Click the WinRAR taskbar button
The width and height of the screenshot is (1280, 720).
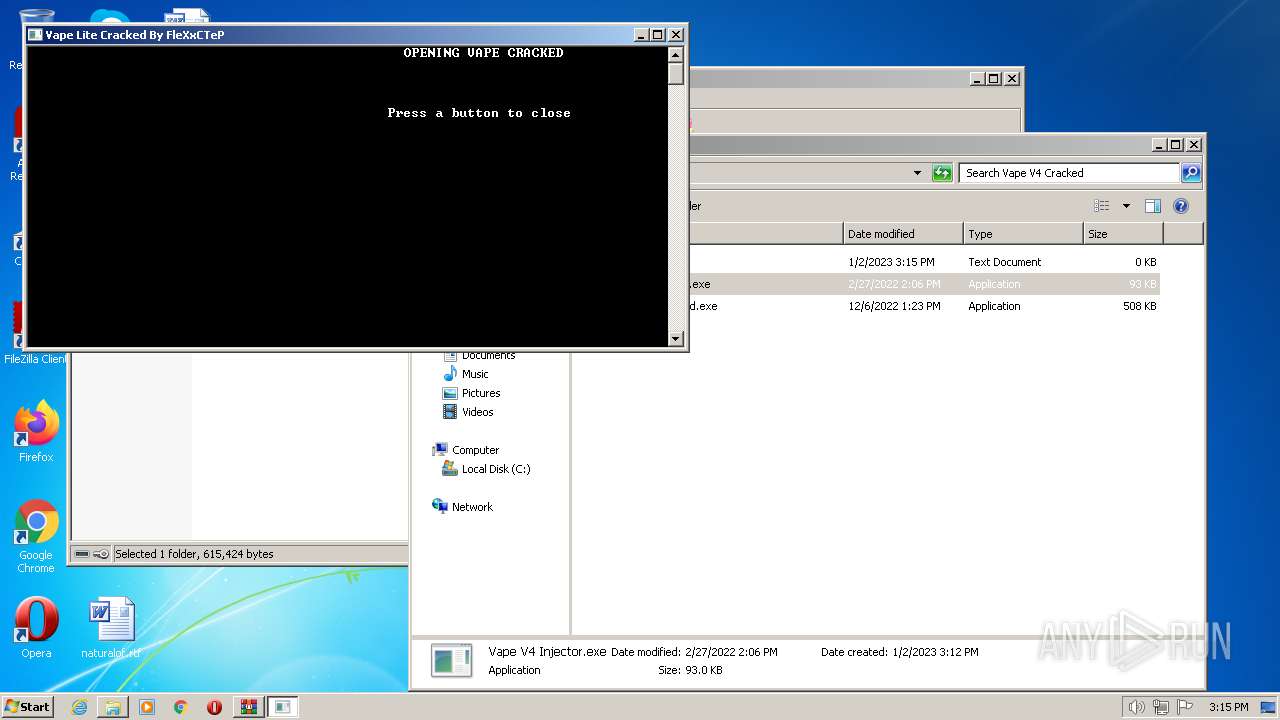pyautogui.click(x=248, y=707)
